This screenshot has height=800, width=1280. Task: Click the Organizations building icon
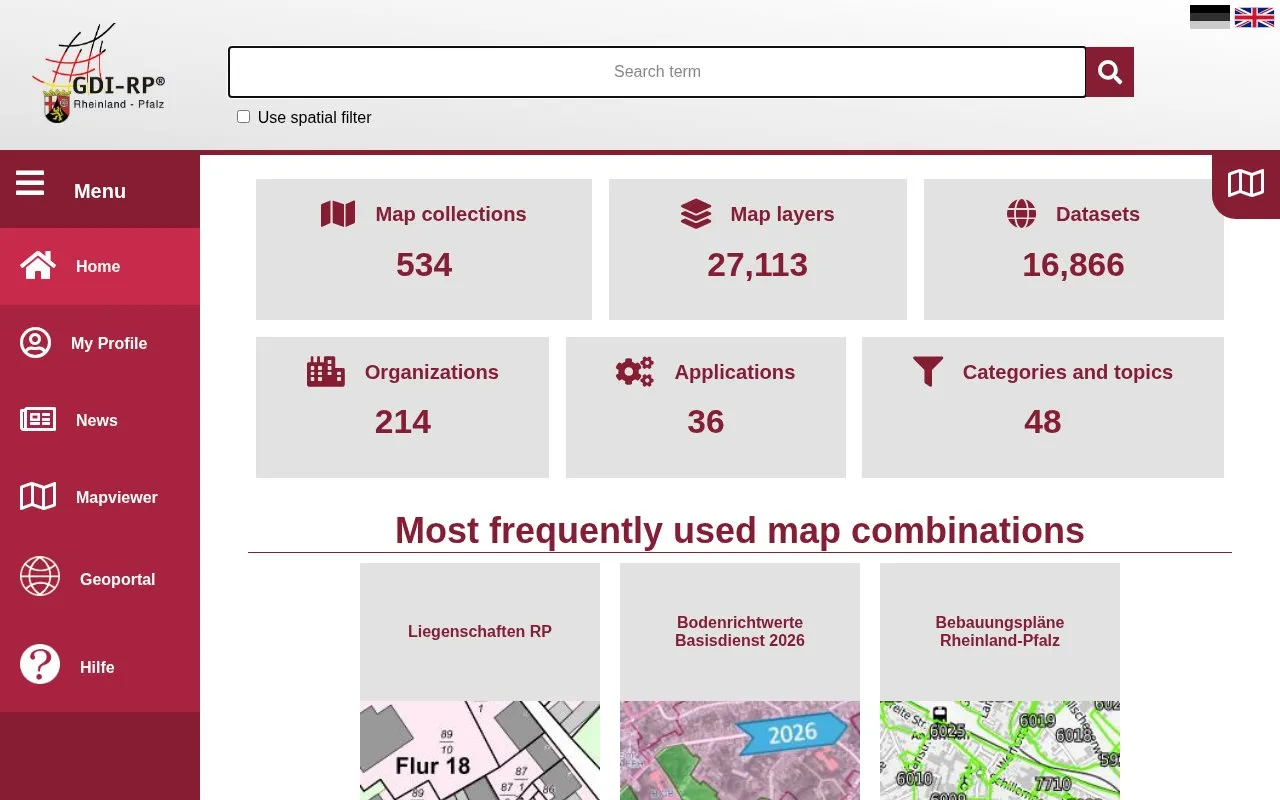[x=326, y=372]
